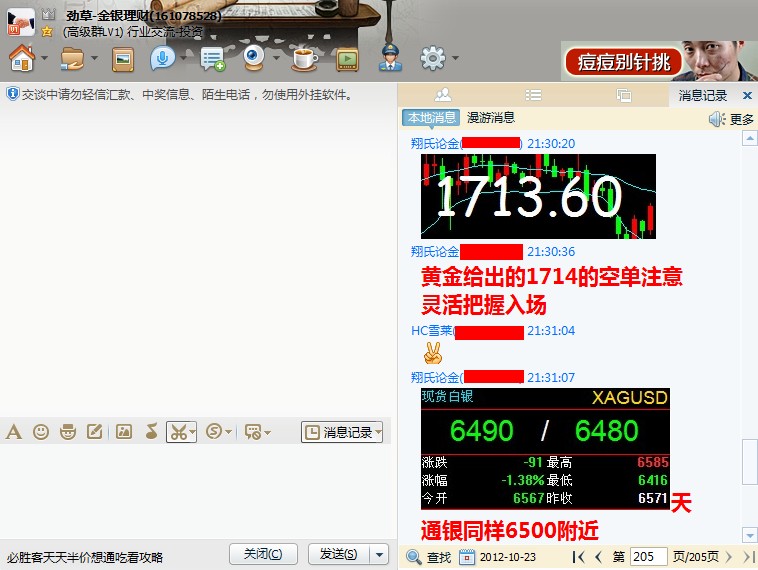The width and height of the screenshot is (758, 570).
Task: Expand the send button dropdown arrow
Action: (380, 554)
